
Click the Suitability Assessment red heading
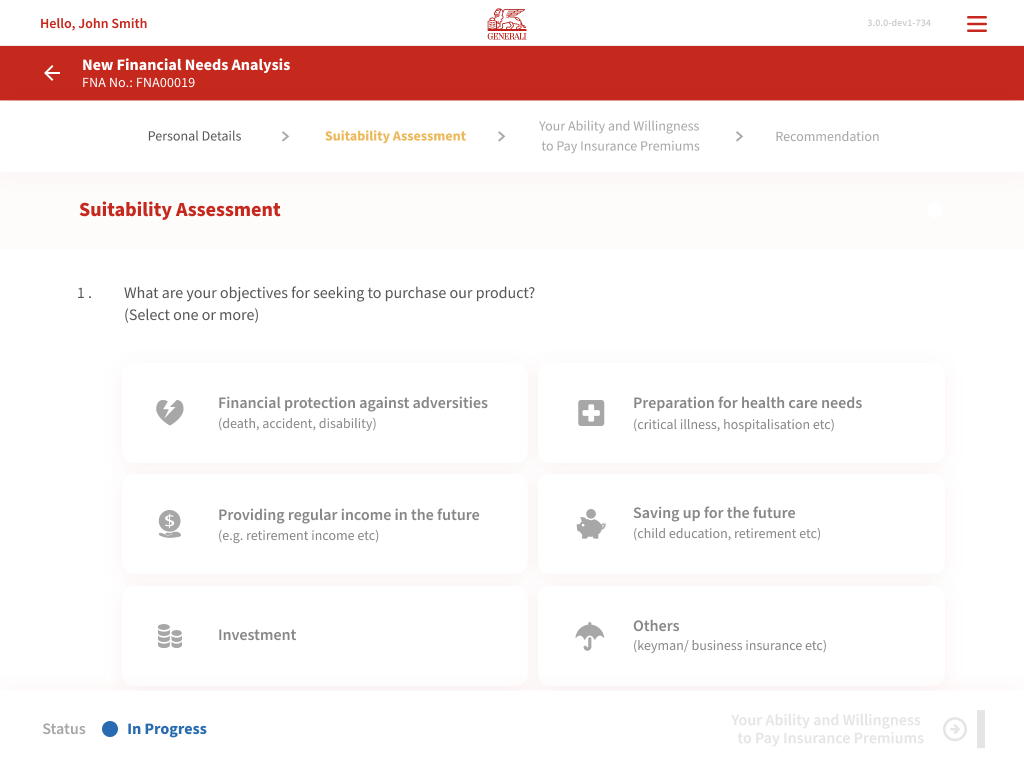click(x=180, y=210)
